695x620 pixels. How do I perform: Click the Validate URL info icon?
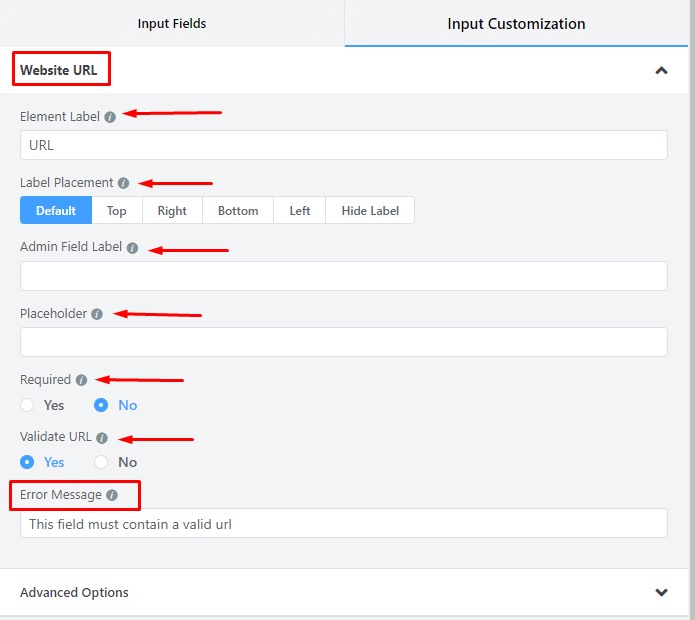(x=102, y=438)
